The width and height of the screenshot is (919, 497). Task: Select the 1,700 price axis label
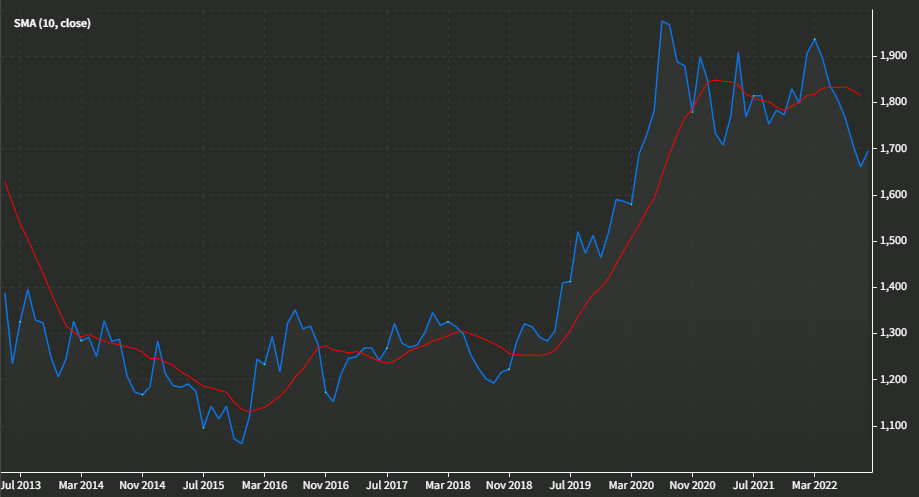tap(893, 149)
